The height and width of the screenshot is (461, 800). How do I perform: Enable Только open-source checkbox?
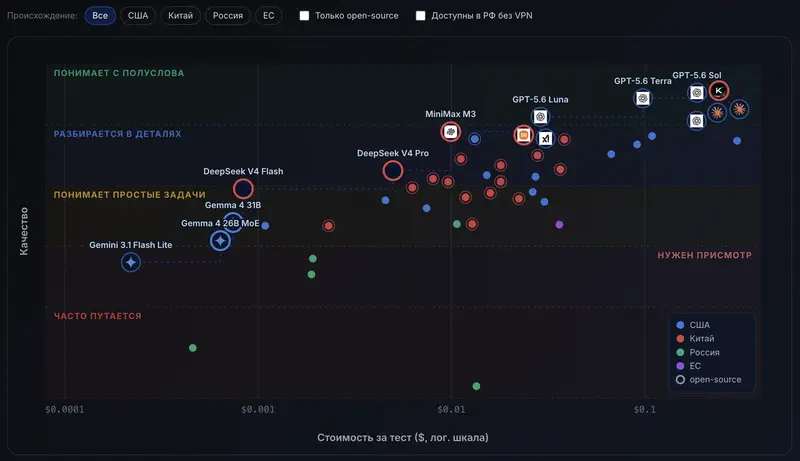click(304, 16)
